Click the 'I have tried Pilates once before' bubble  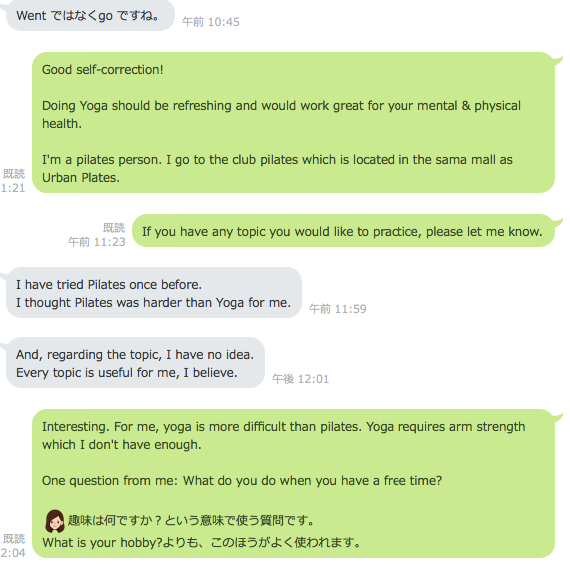(154, 293)
